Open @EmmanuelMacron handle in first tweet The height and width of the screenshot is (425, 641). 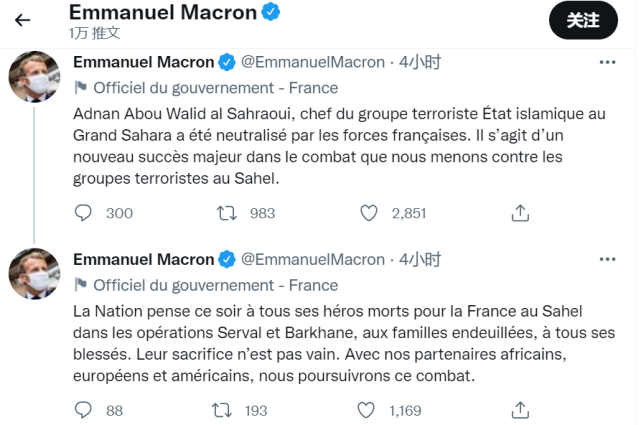(313, 62)
